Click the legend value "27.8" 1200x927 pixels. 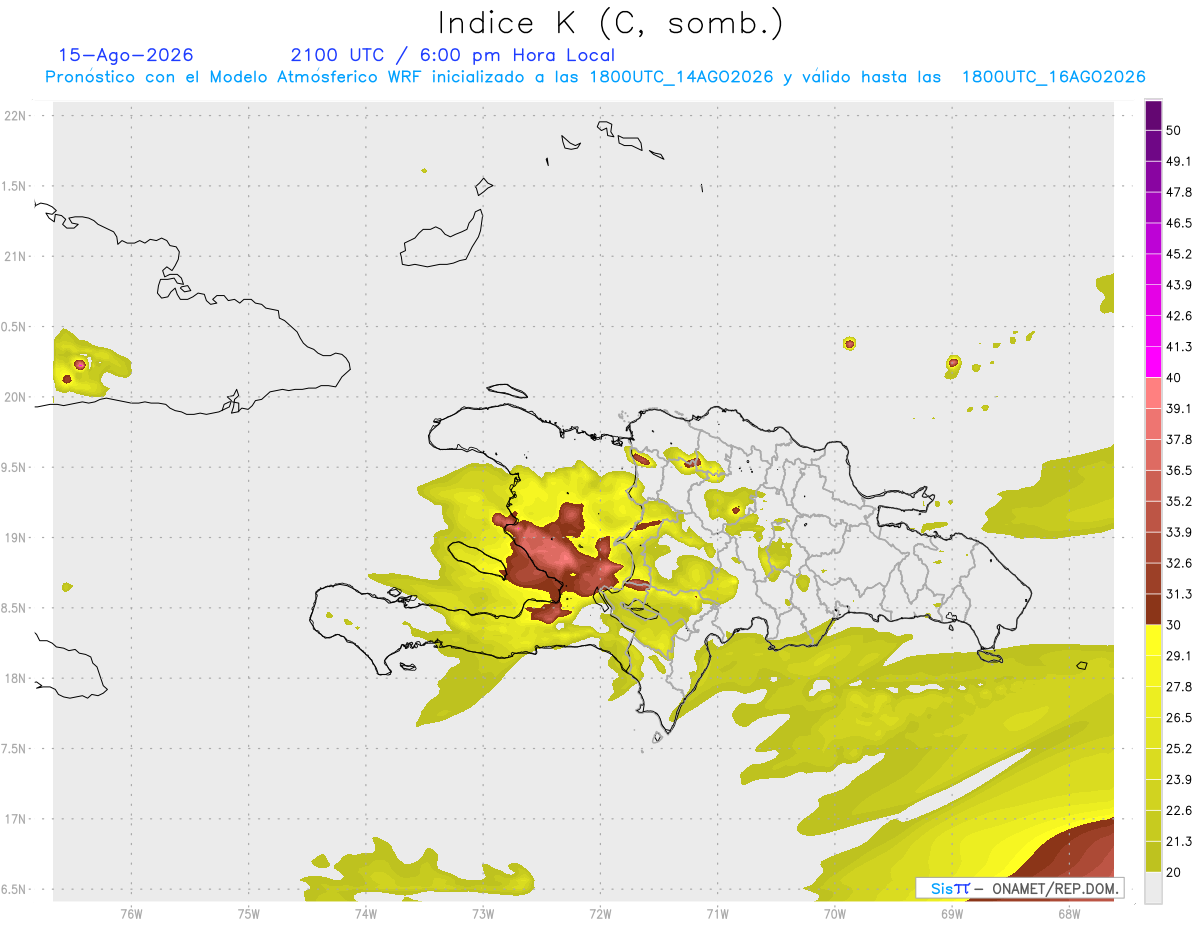(x=1179, y=687)
